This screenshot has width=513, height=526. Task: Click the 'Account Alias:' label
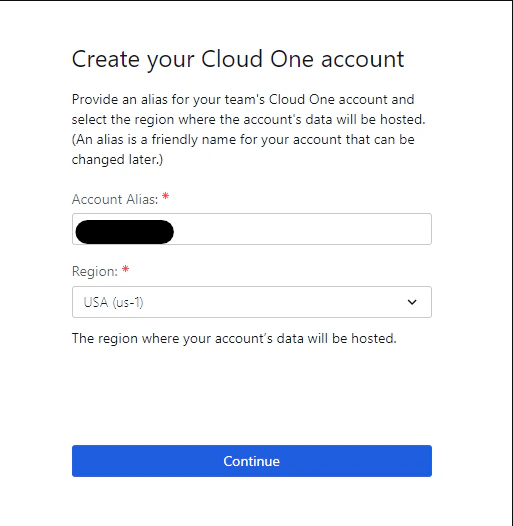(115, 200)
